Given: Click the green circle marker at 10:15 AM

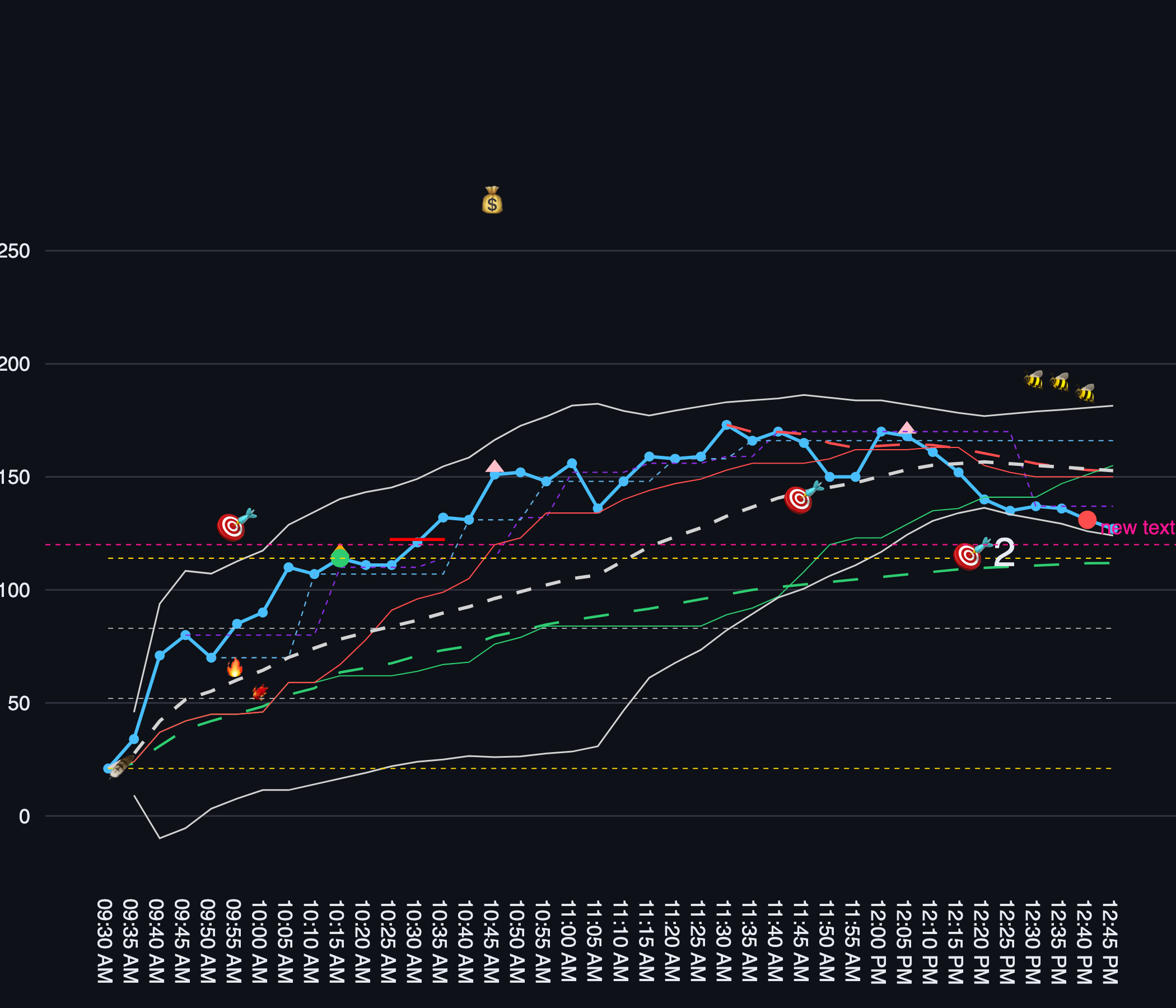Looking at the screenshot, I should point(339,558).
